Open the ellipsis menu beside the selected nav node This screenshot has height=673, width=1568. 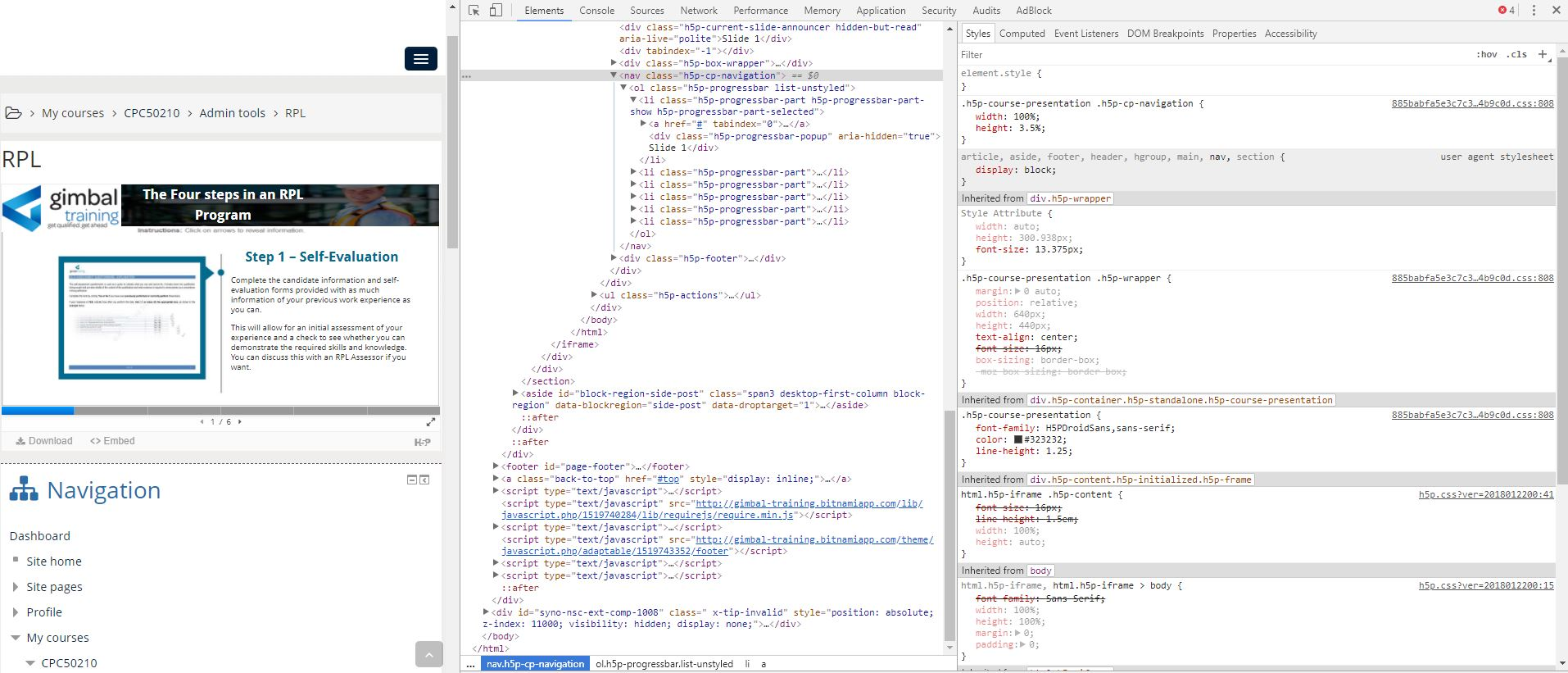tap(466, 75)
